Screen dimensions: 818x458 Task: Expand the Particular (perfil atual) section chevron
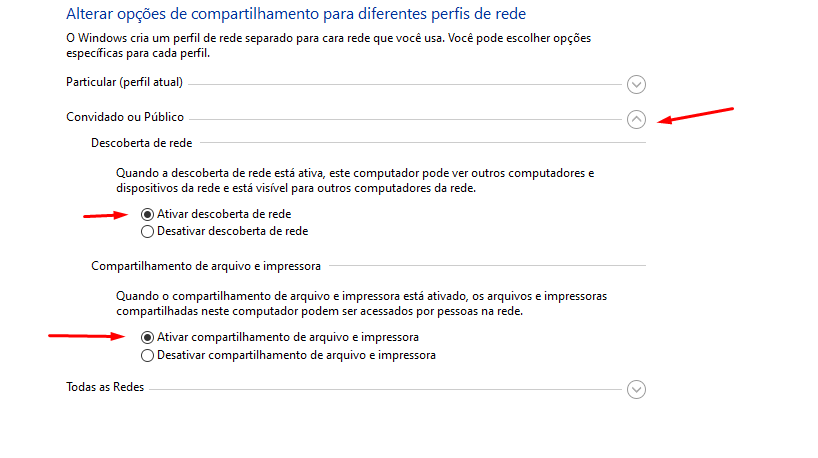pyautogui.click(x=636, y=85)
